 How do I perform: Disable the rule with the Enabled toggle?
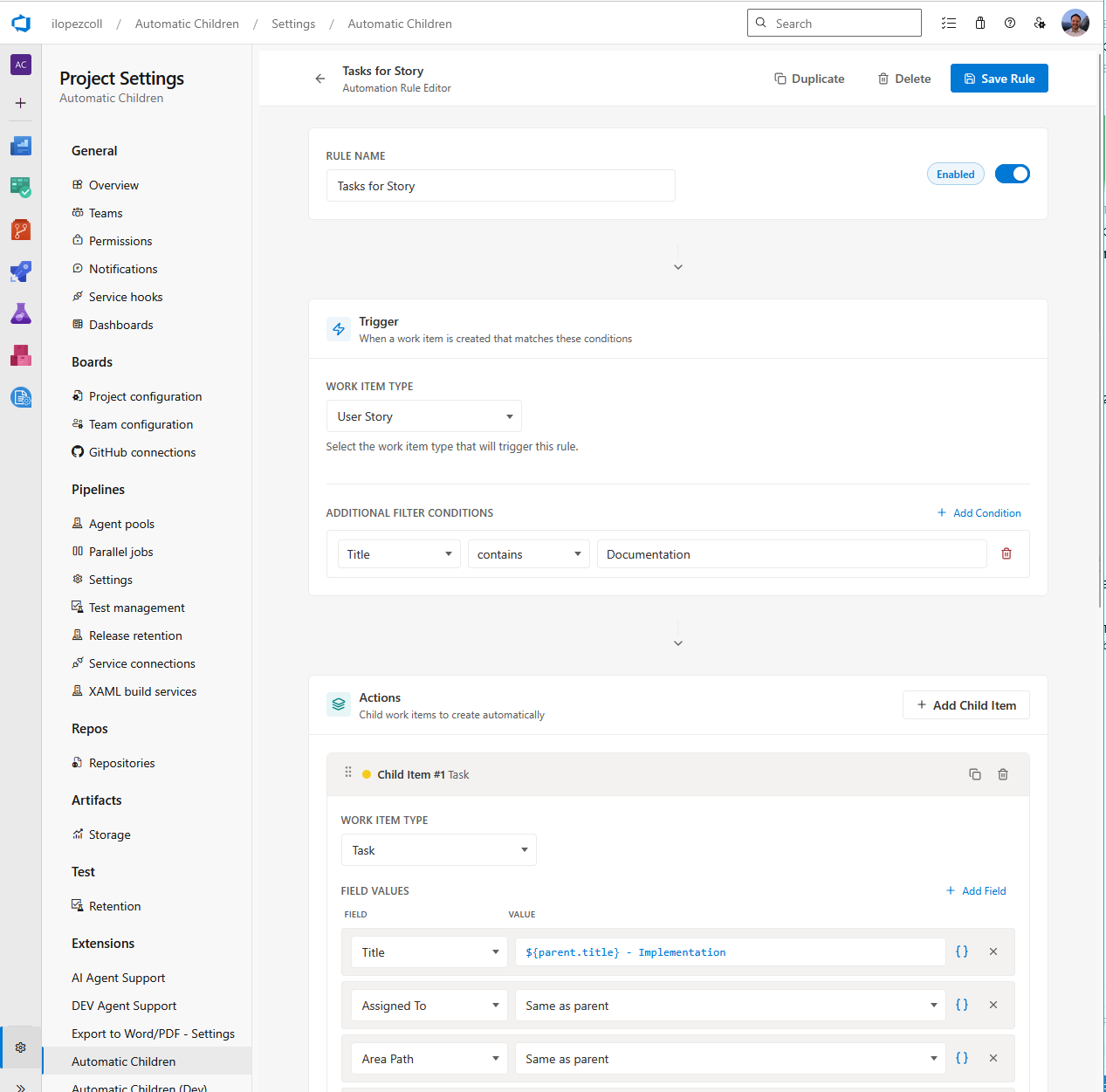point(1012,173)
